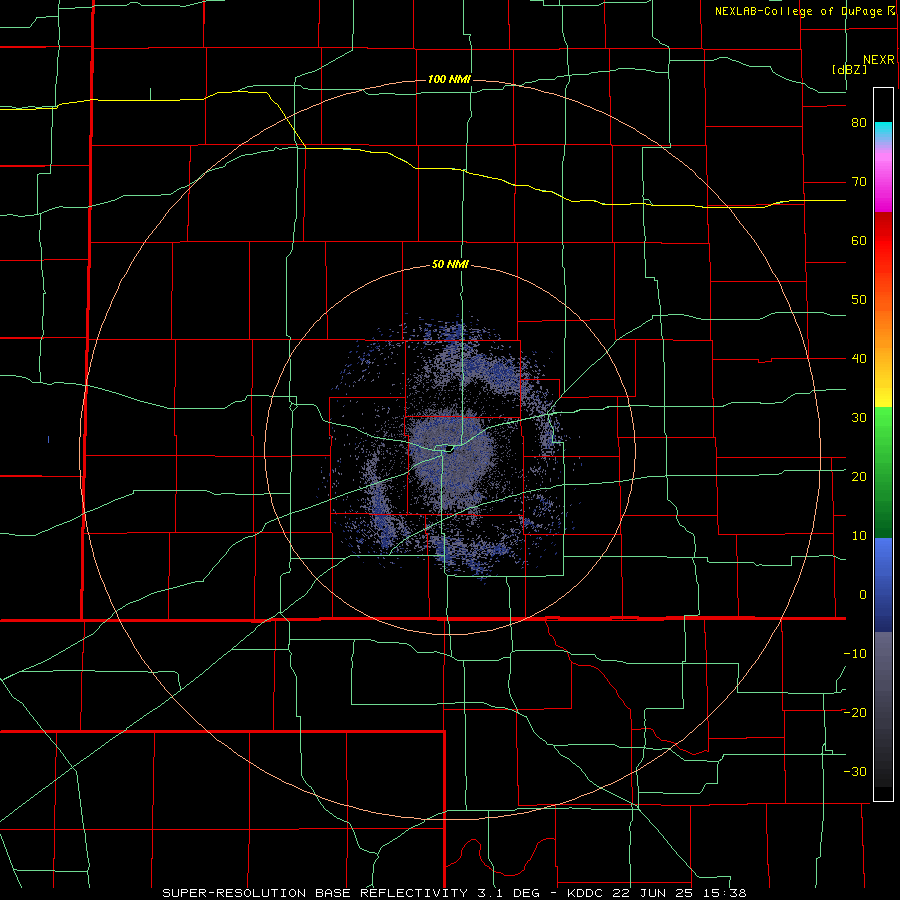Click the 100 NMI range ring label

coord(449,79)
